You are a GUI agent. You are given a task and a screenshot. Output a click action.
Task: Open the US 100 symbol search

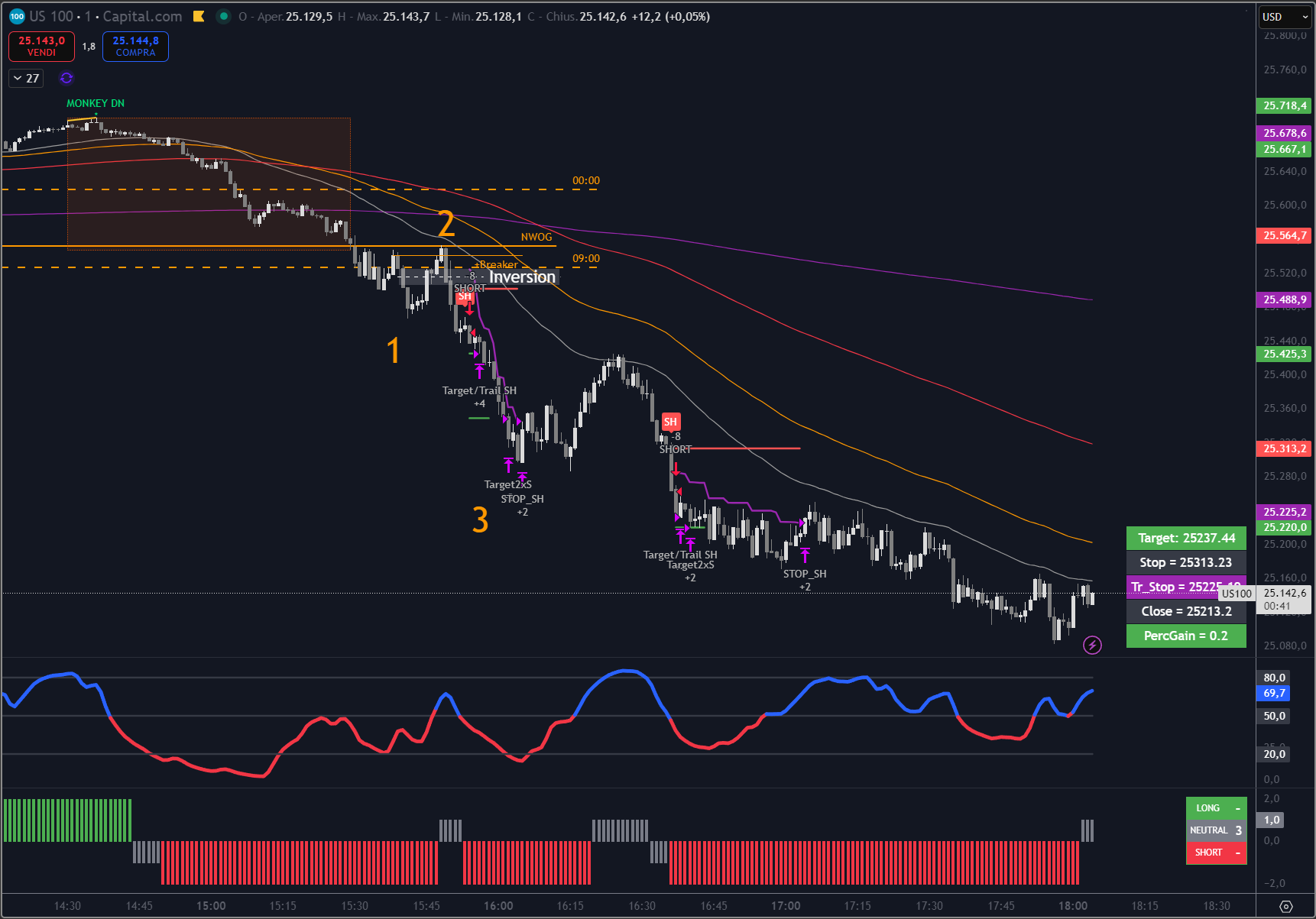(x=51, y=16)
